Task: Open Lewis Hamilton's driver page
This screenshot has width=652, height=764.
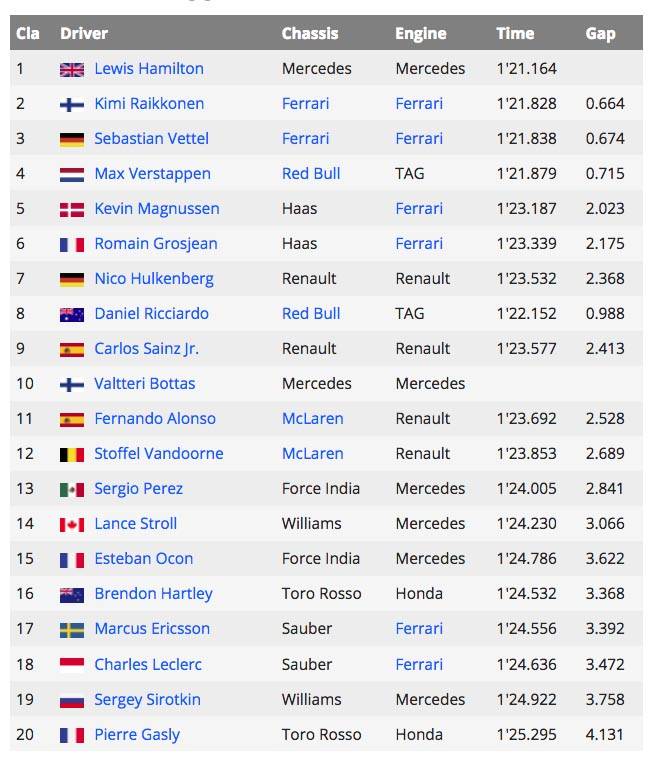Action: 149,69
